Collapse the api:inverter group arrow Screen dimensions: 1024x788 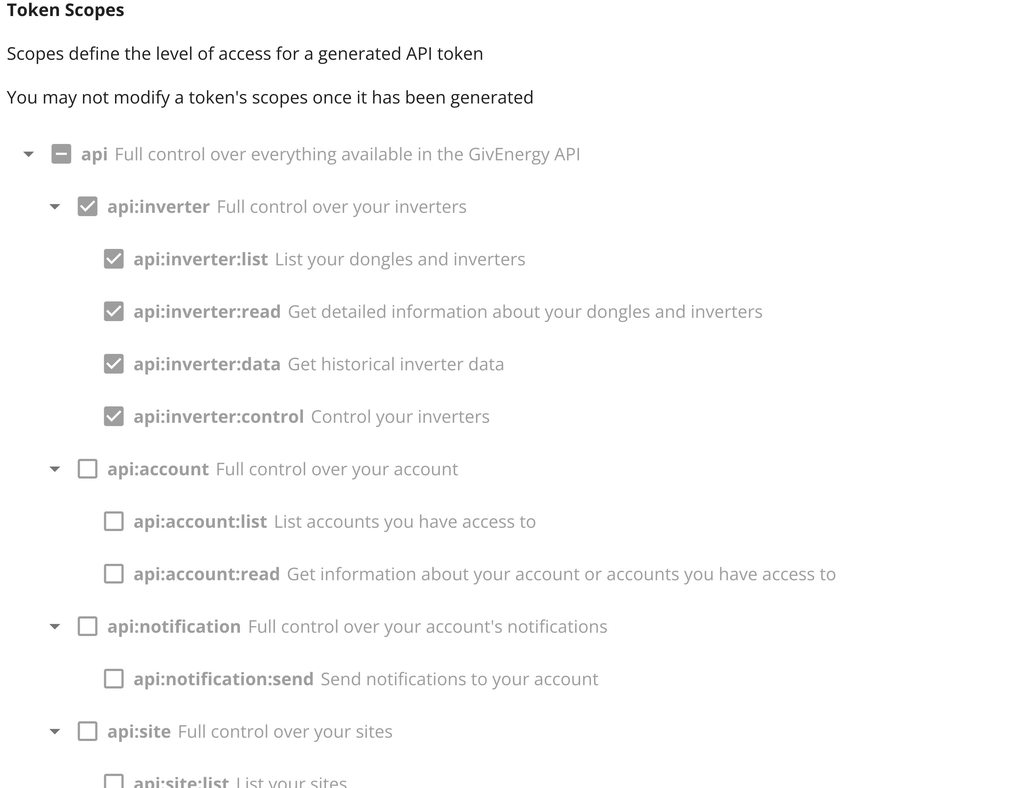coord(55,207)
